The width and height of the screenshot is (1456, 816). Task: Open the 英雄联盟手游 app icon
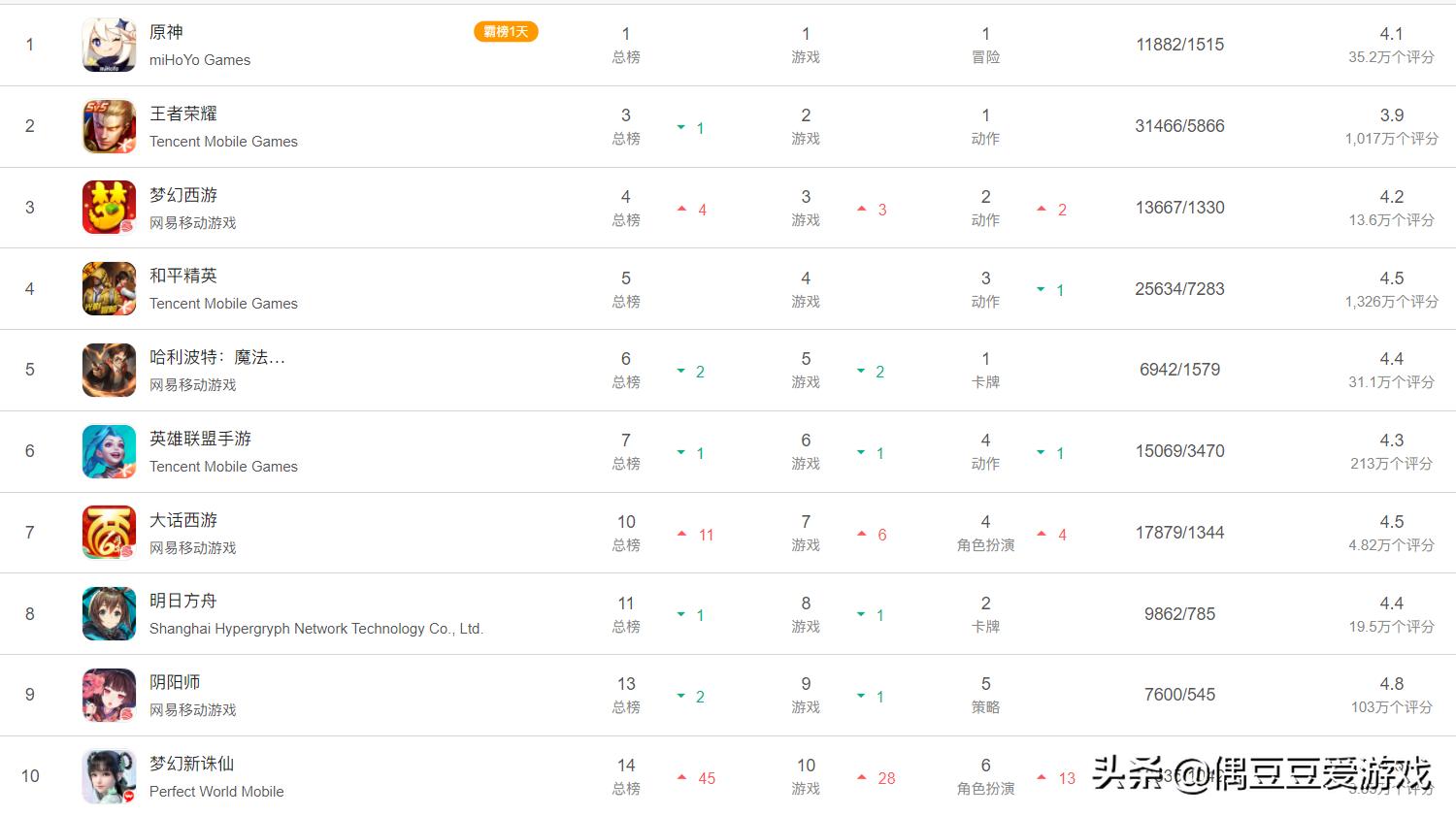[109, 451]
